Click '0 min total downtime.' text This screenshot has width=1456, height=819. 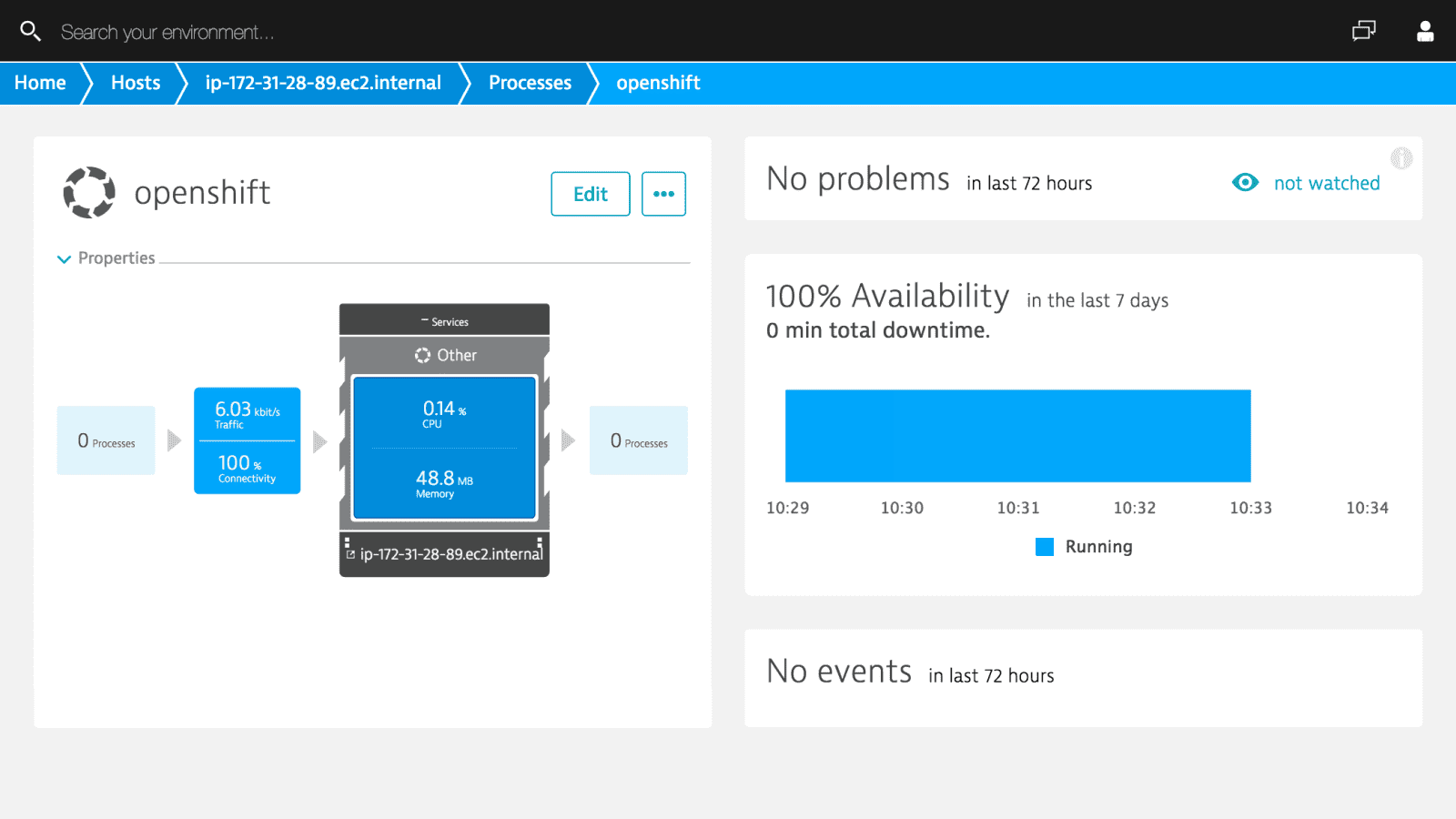tap(878, 330)
